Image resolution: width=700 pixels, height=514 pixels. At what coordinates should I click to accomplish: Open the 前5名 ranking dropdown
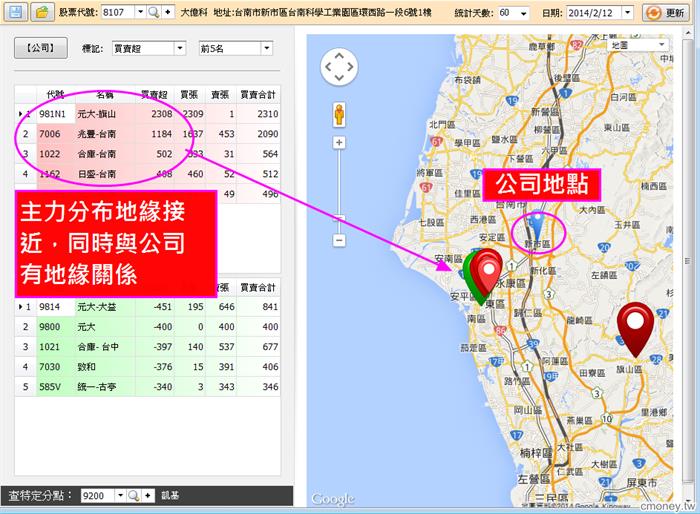pos(267,48)
